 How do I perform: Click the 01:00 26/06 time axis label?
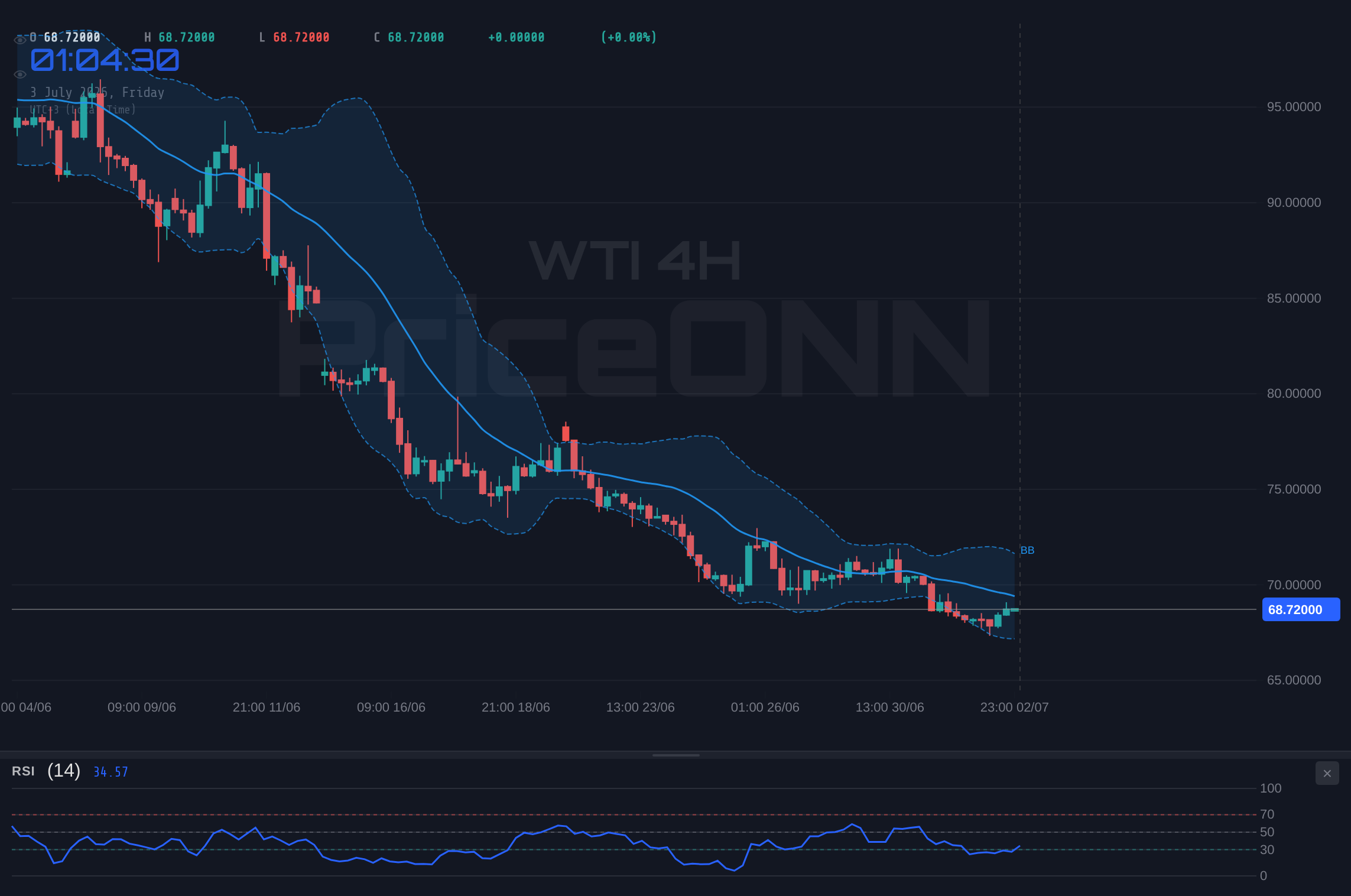[x=765, y=707]
